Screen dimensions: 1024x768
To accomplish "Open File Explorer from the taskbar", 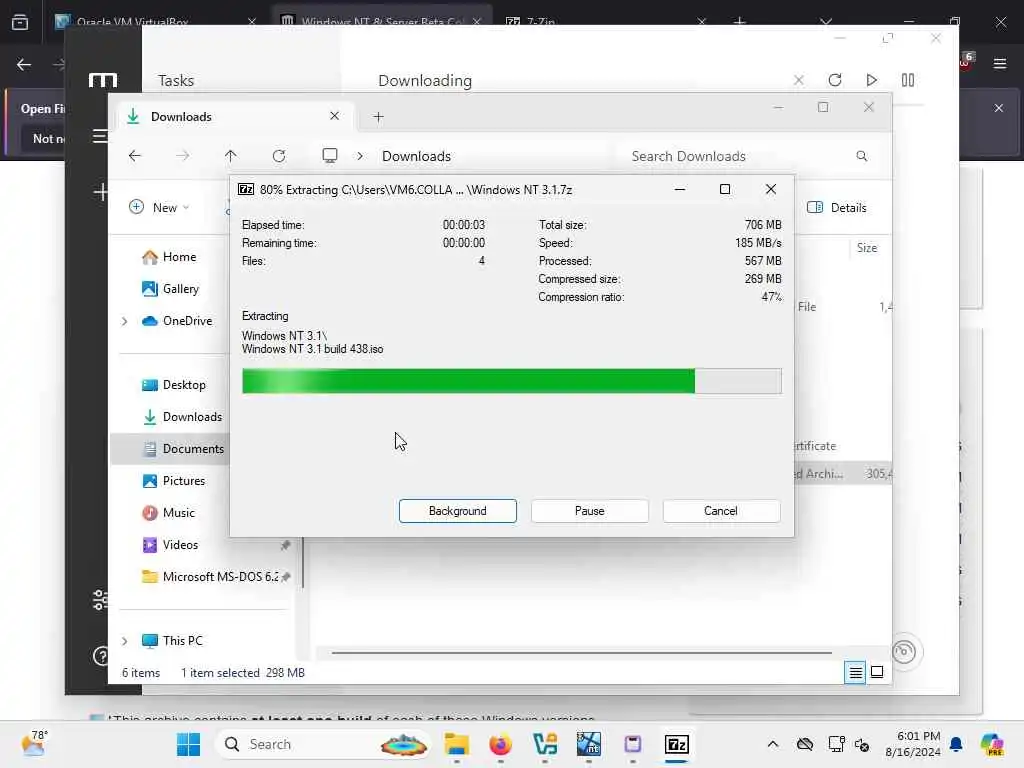I will 456,744.
